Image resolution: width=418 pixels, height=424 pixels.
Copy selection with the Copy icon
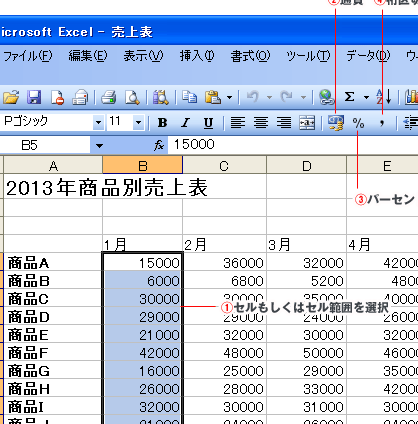coord(189,97)
